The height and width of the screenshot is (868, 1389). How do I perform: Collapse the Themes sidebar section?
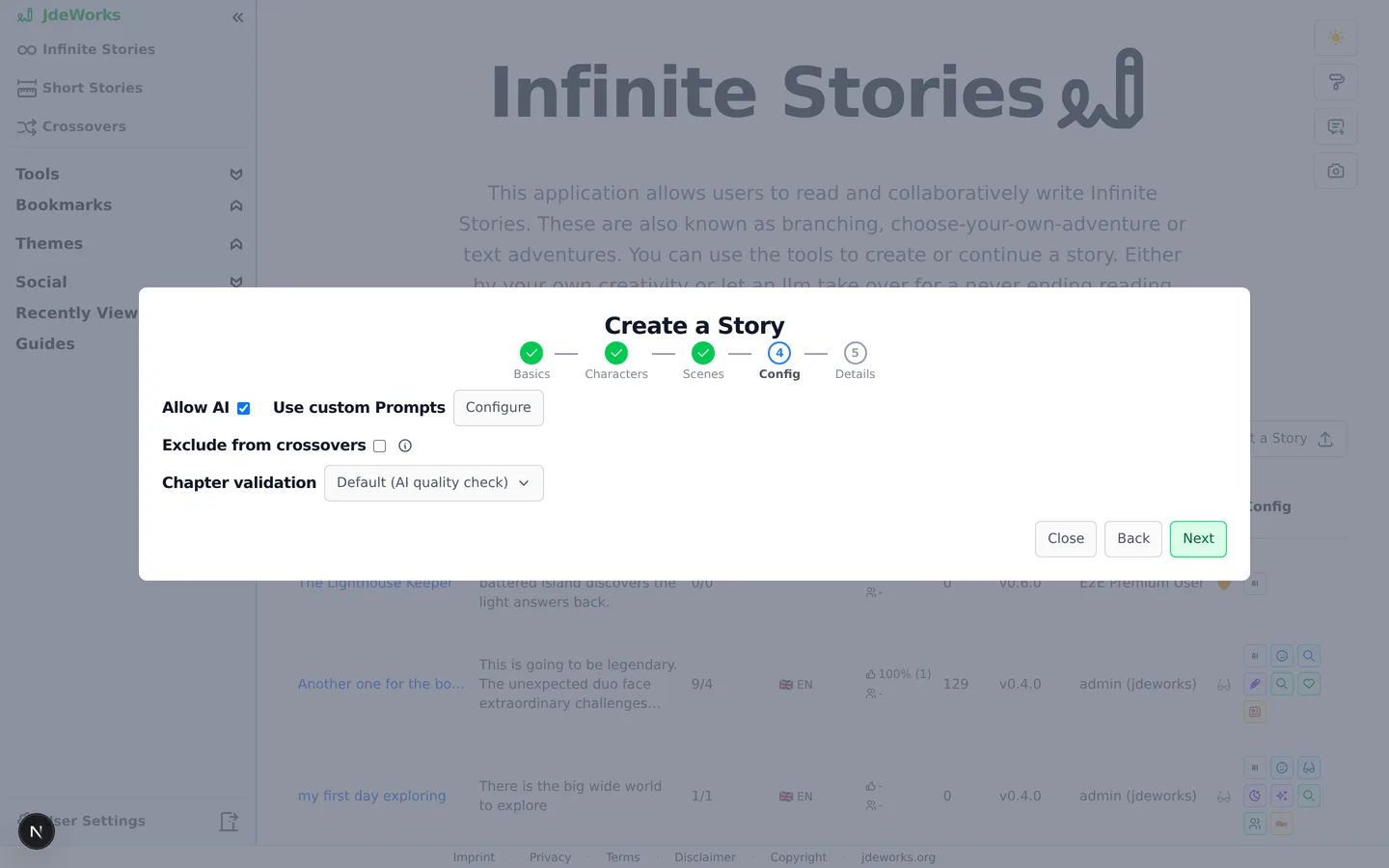click(236, 244)
